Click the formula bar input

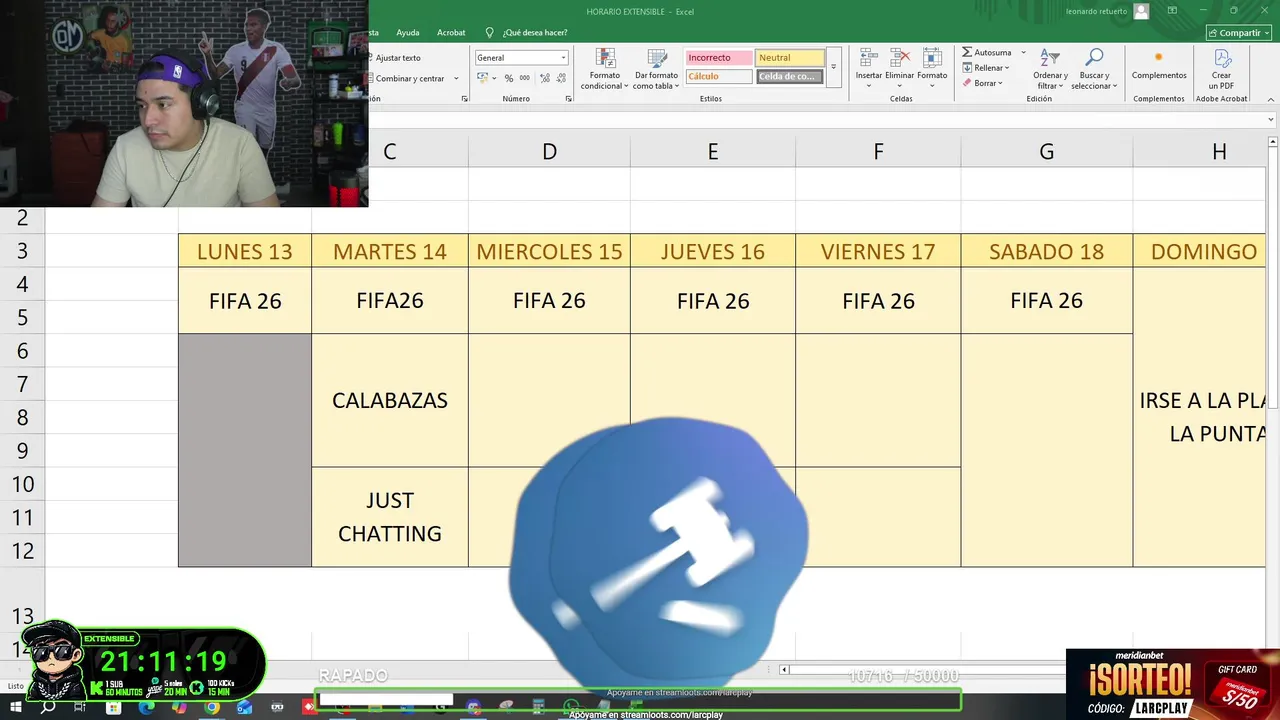(815, 120)
